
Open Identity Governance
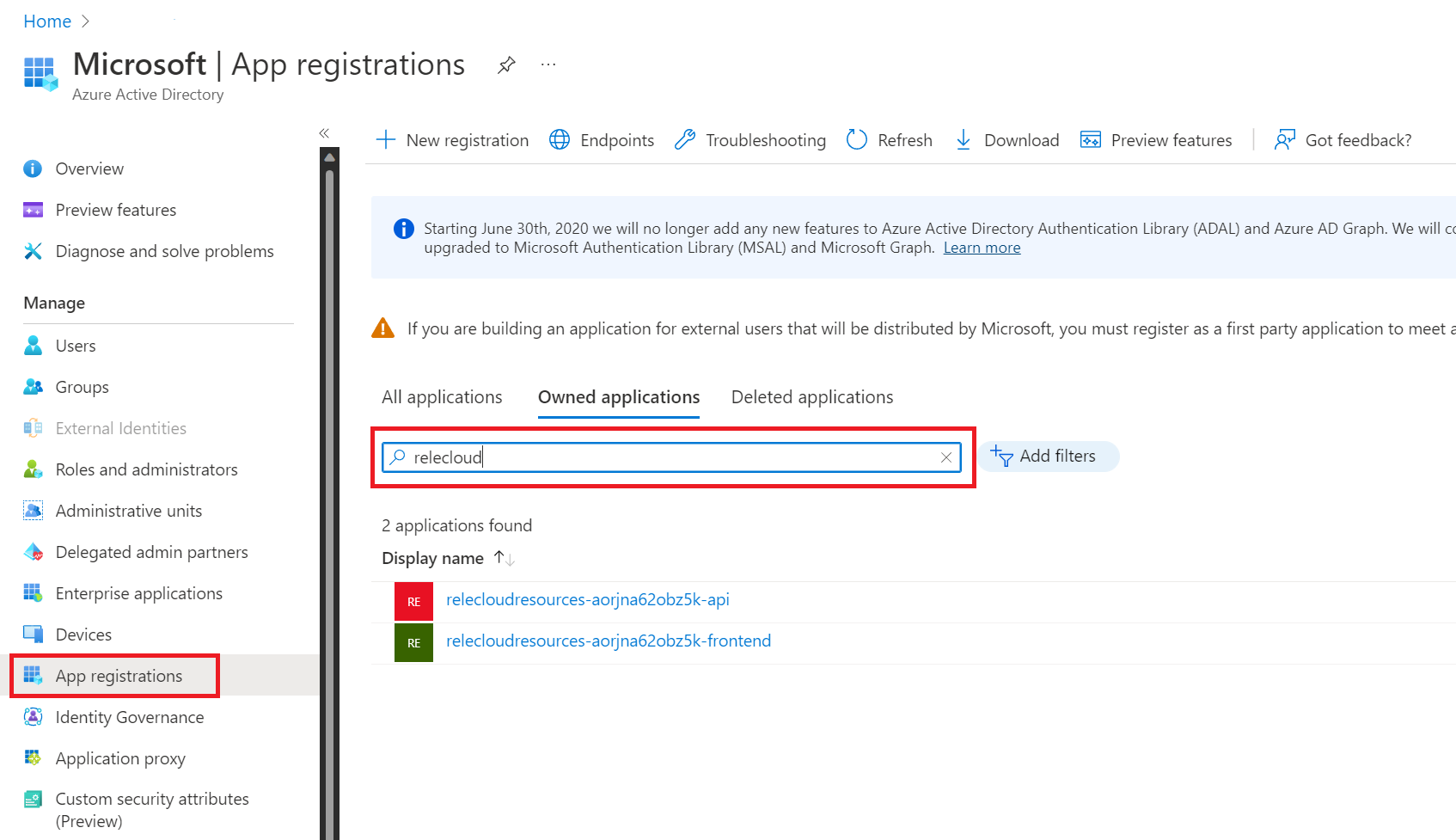129,717
